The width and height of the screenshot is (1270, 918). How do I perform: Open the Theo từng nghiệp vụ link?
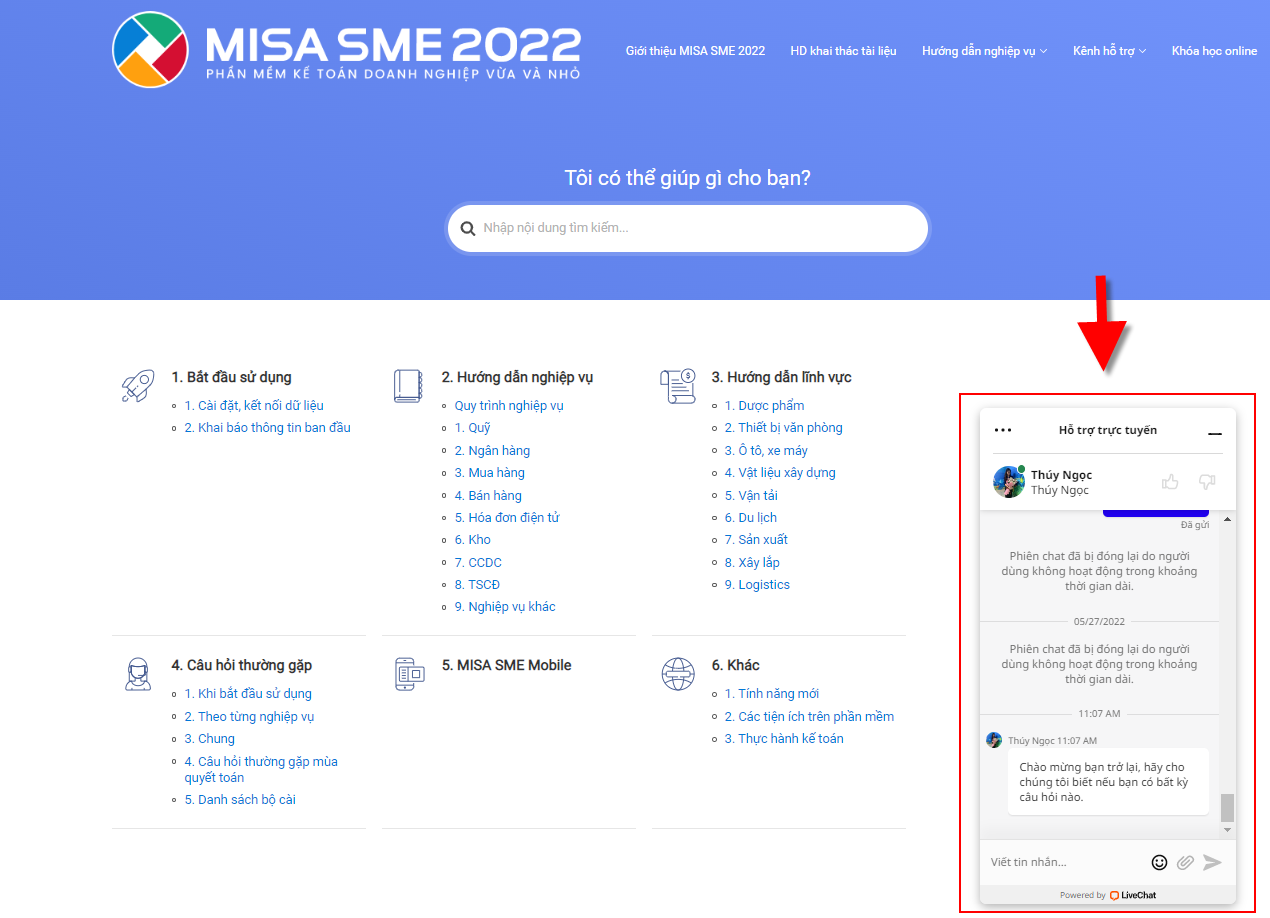(x=249, y=717)
